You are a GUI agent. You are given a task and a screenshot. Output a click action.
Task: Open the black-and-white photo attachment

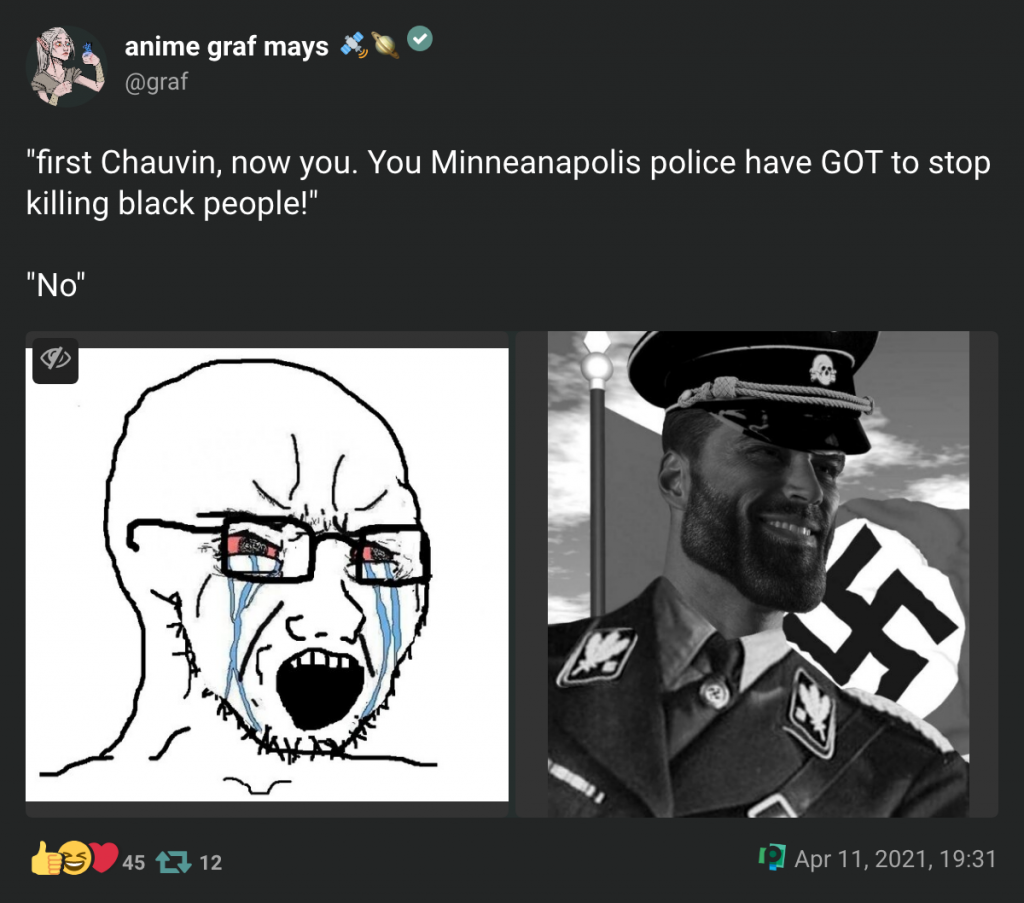[x=757, y=574]
